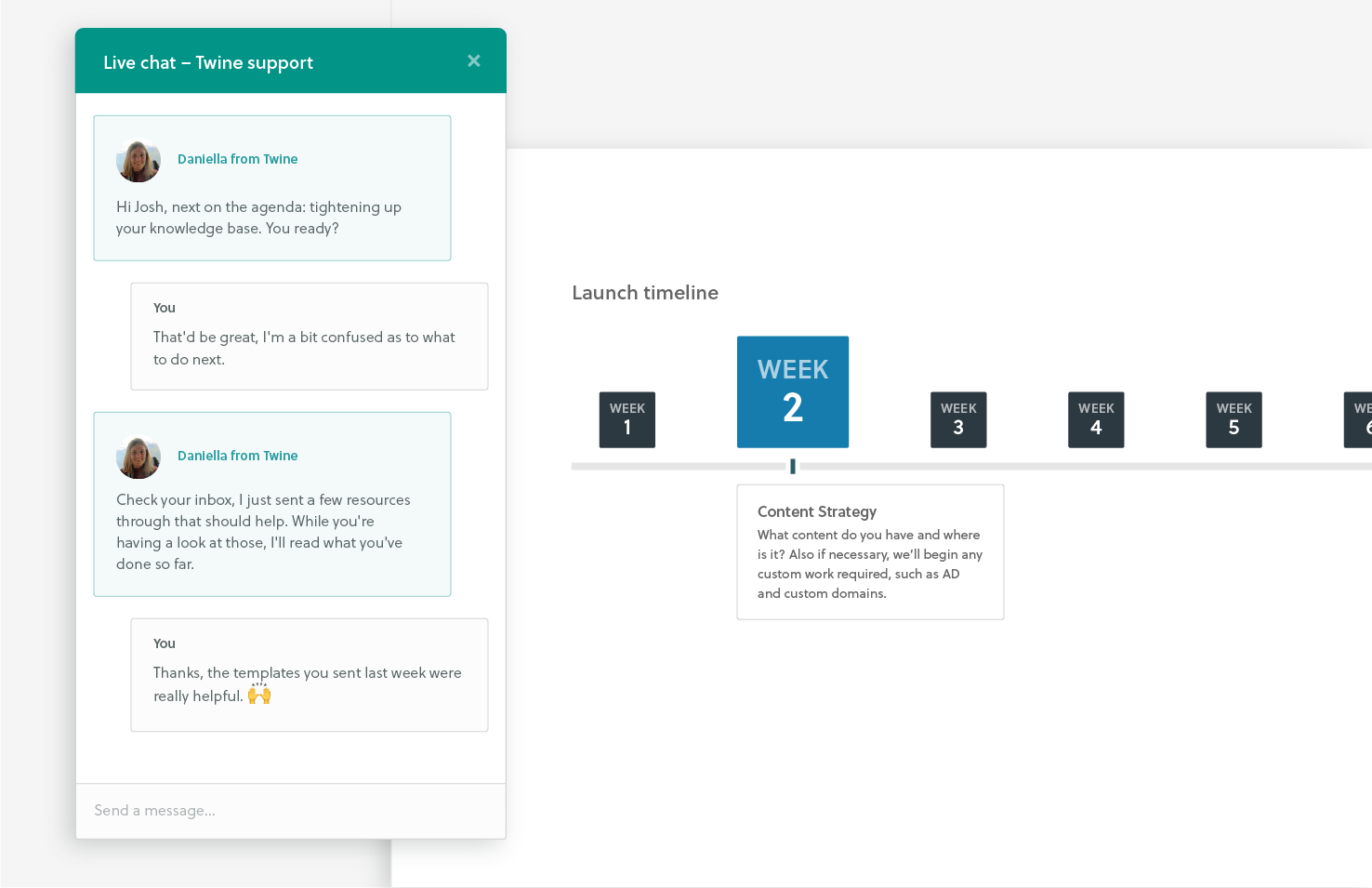Screen dimensions: 1372x888
Task: Select the "Thanks, the templates" message
Action: tap(309, 683)
